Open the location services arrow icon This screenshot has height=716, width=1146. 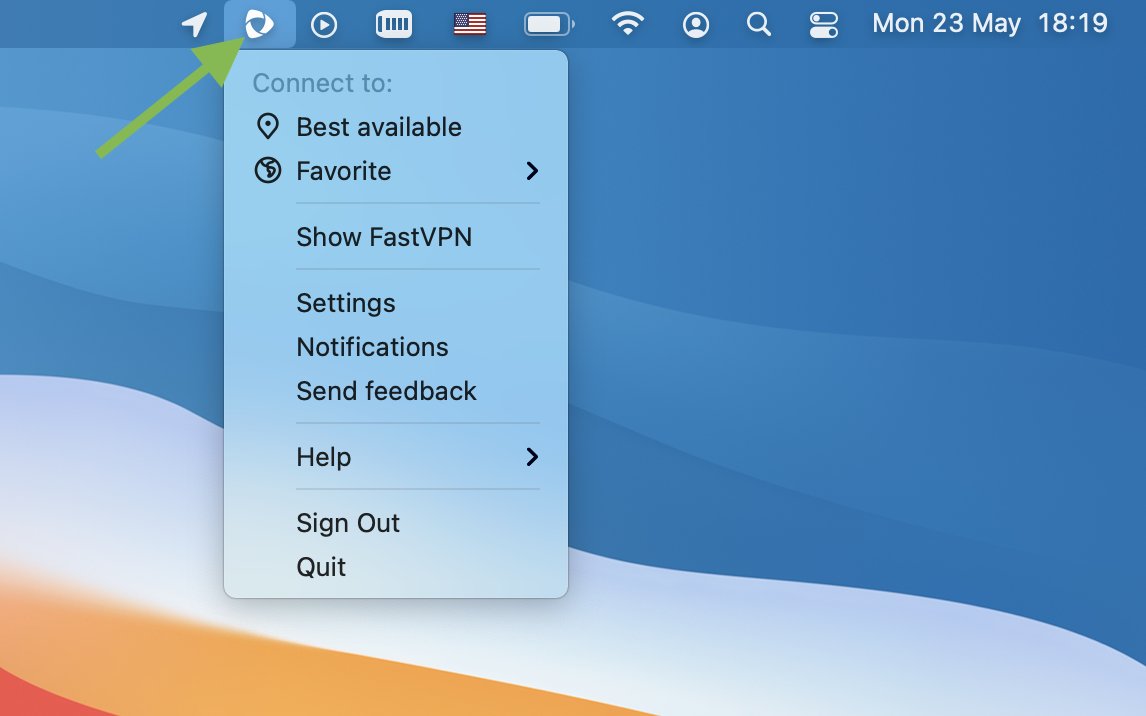[x=194, y=24]
